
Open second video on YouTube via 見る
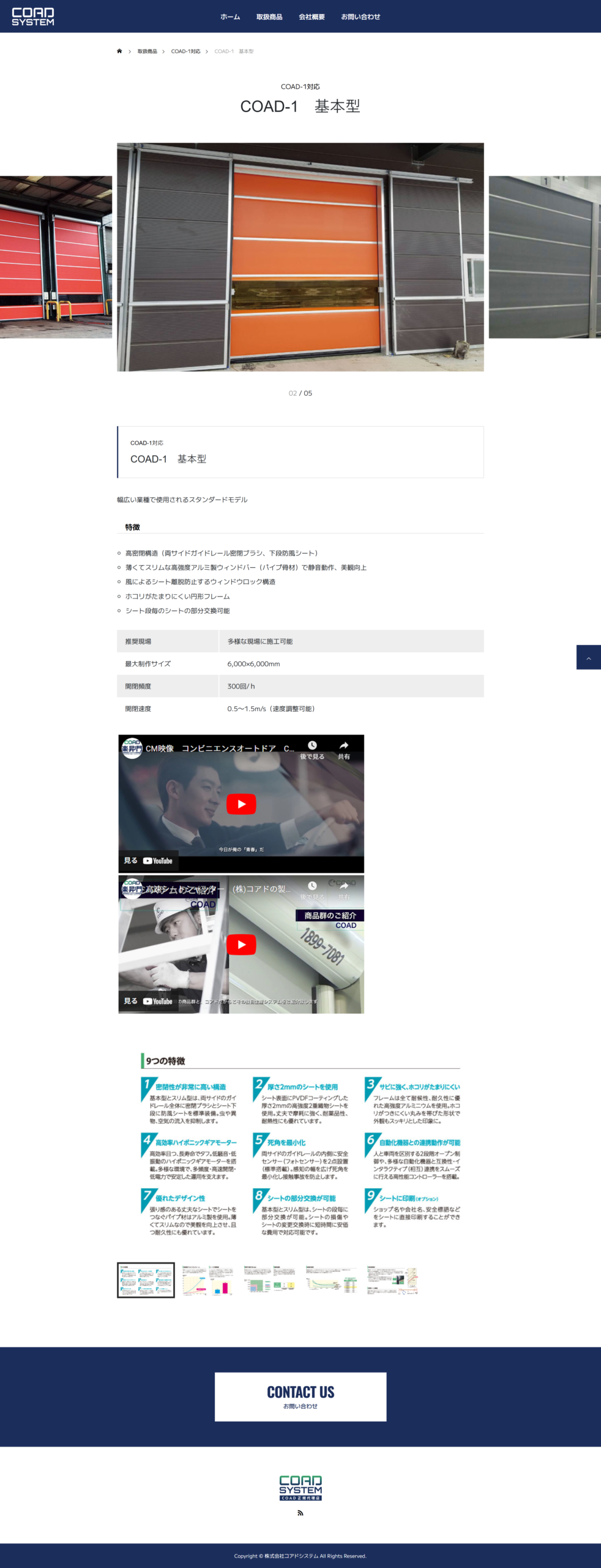pos(148,1001)
